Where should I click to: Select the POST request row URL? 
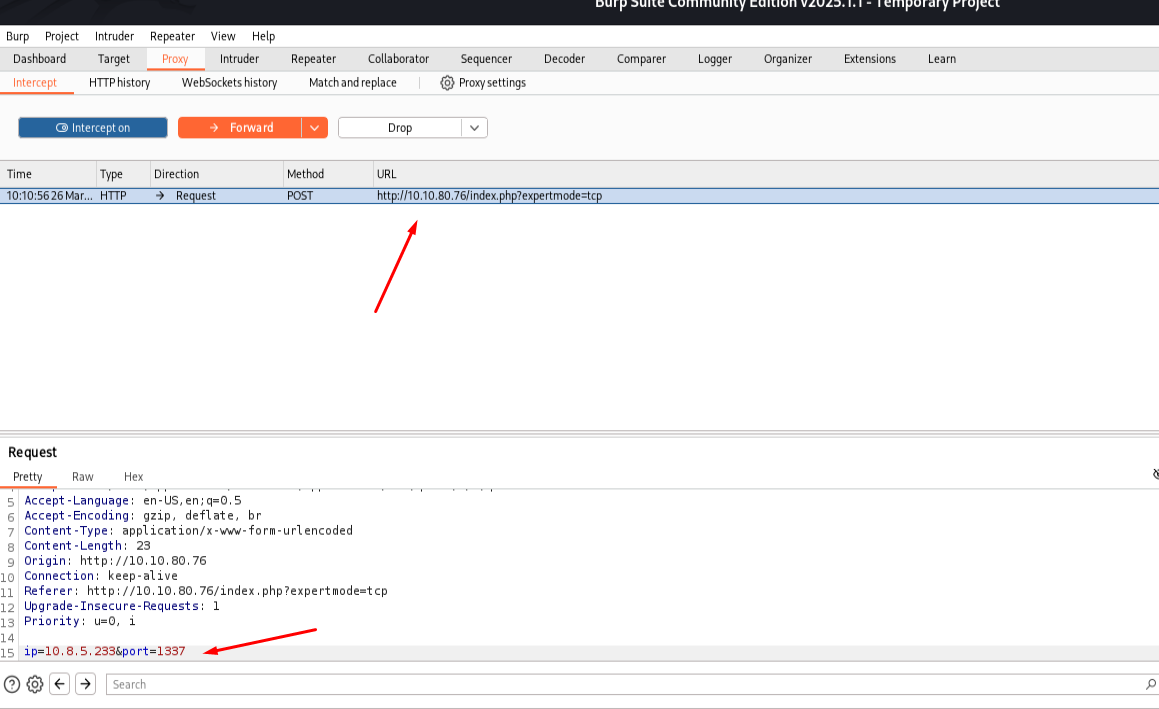tap(489, 196)
